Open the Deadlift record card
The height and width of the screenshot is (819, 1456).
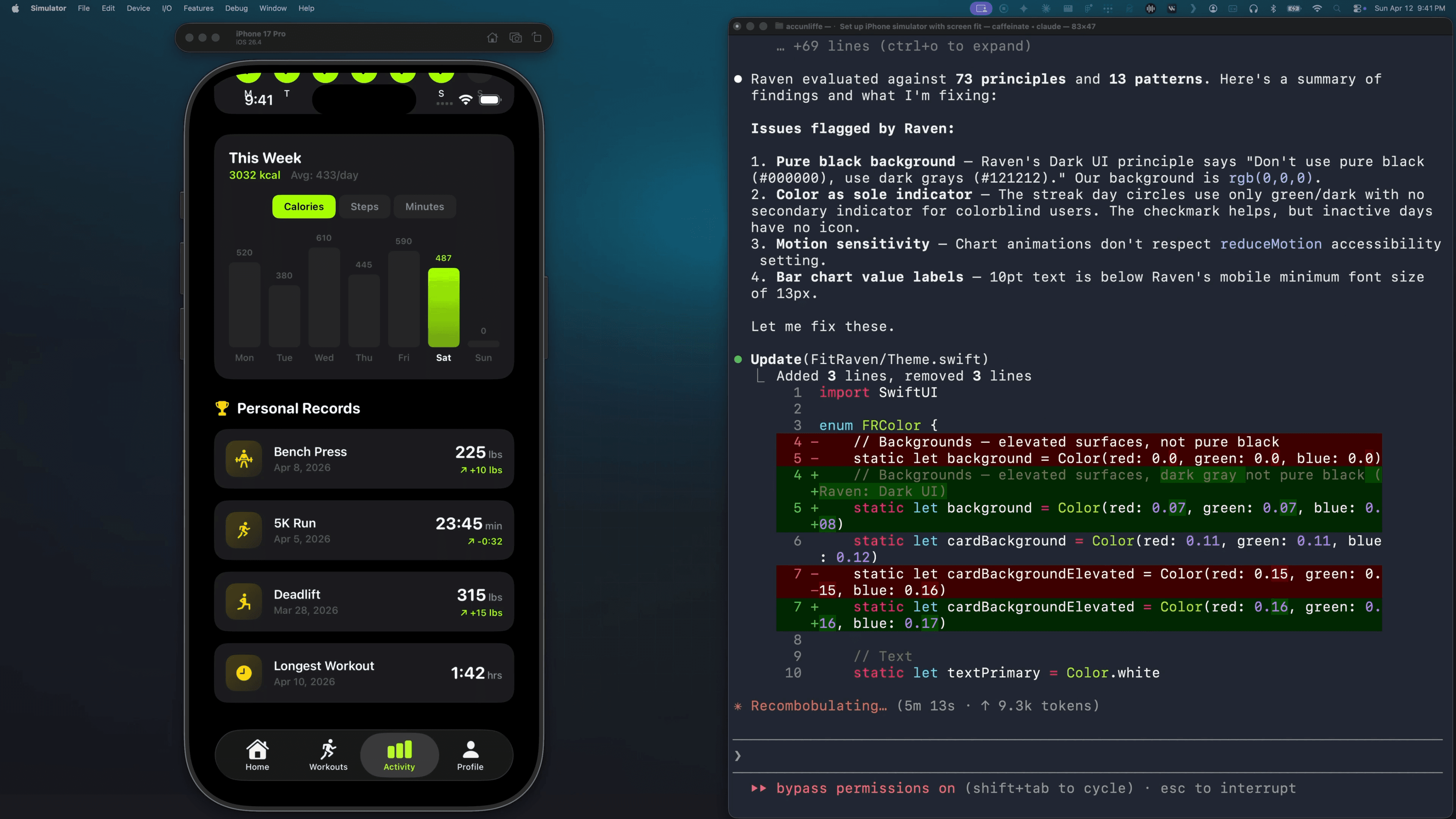[x=364, y=601]
